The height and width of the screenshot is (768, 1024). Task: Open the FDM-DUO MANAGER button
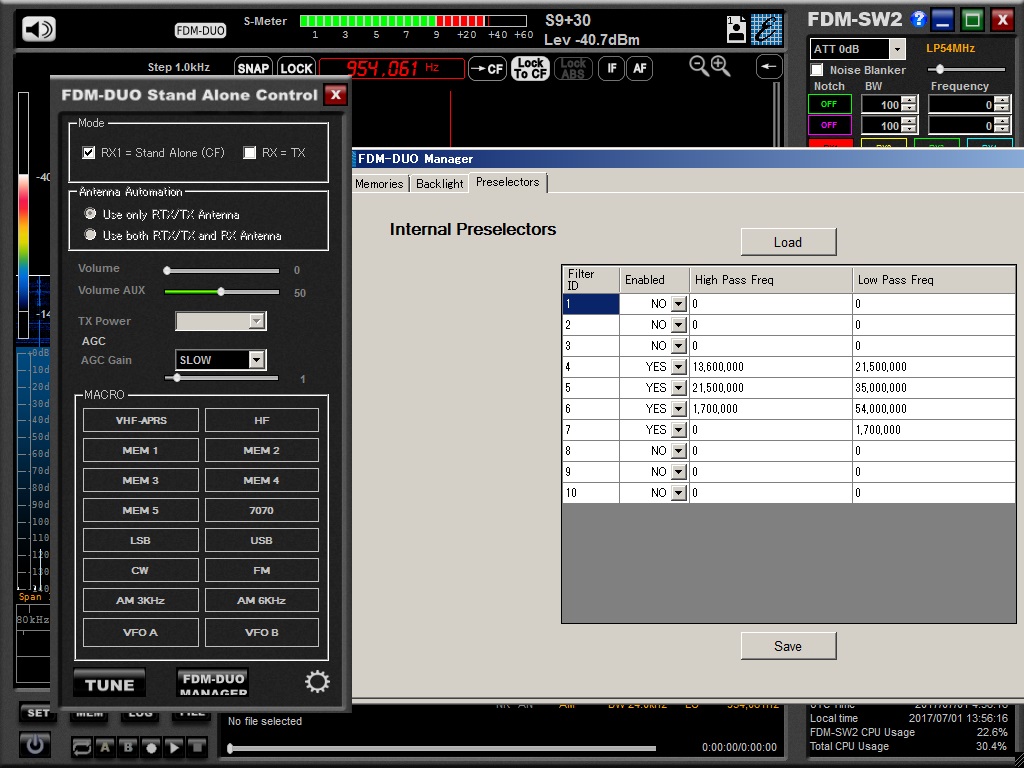coord(213,682)
